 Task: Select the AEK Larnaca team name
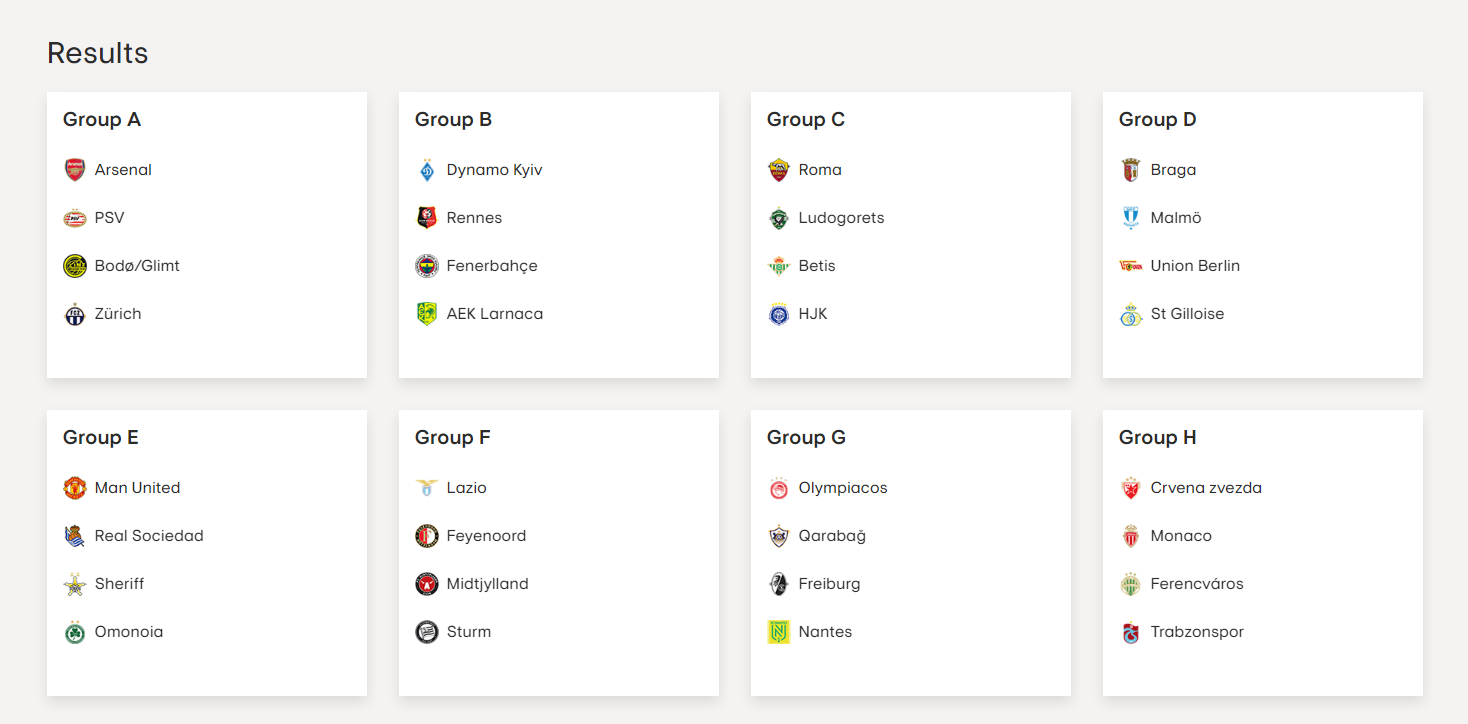point(495,314)
